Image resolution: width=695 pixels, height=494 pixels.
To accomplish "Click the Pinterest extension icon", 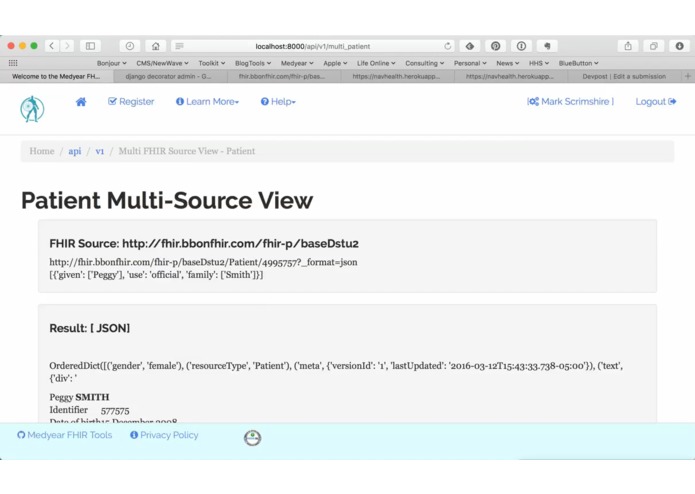I will [496, 46].
